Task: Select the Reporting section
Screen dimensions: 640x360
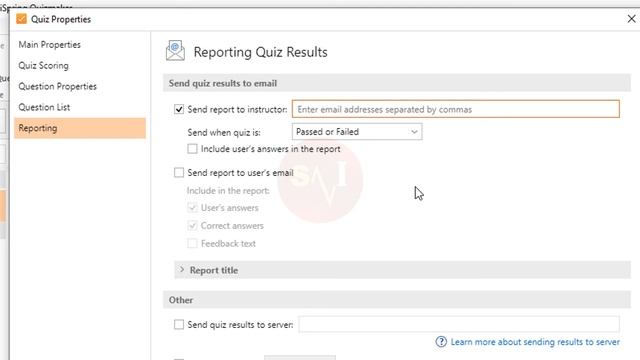Action: (x=80, y=128)
